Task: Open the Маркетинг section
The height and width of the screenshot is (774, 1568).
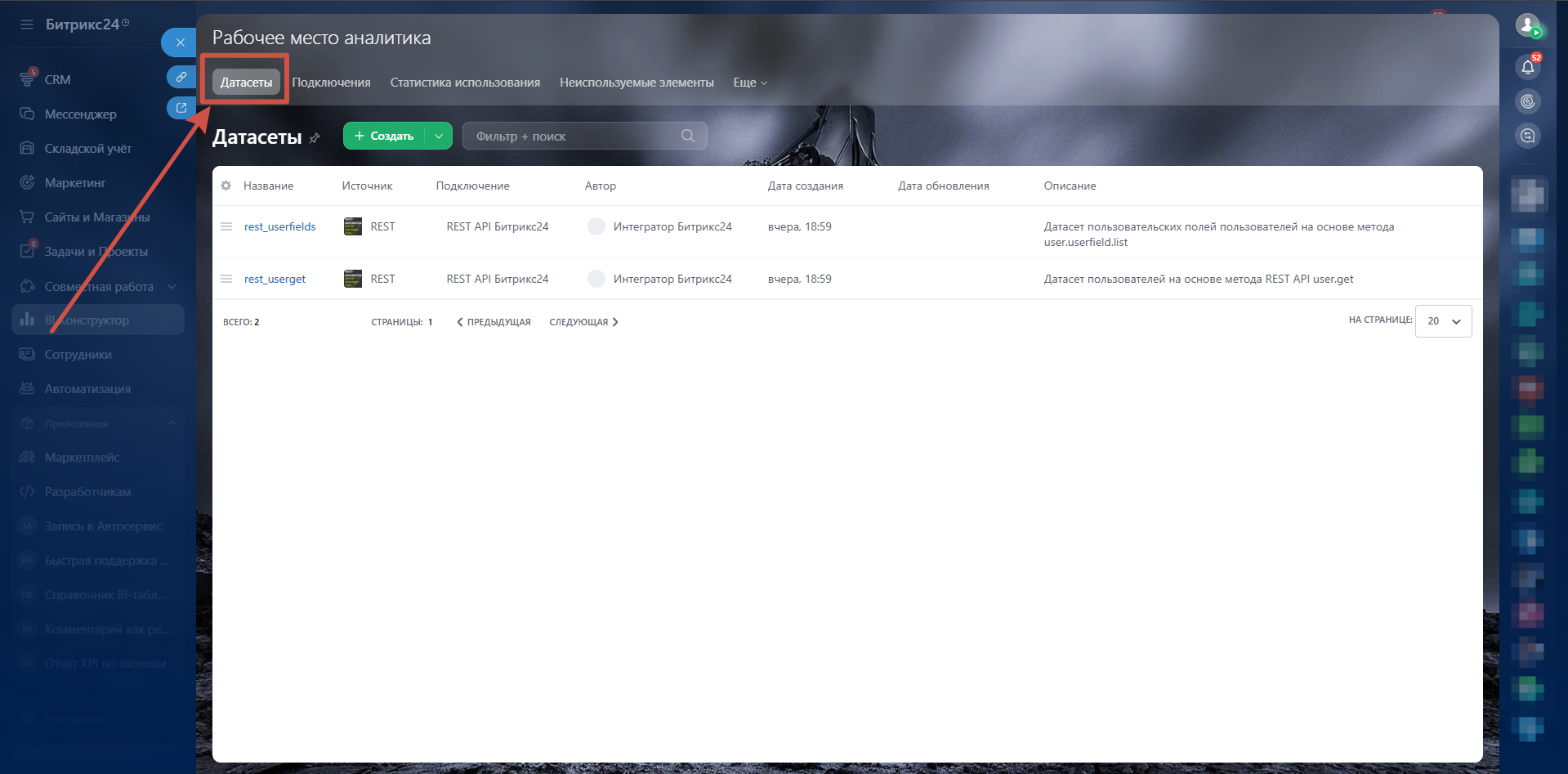Action: [75, 182]
